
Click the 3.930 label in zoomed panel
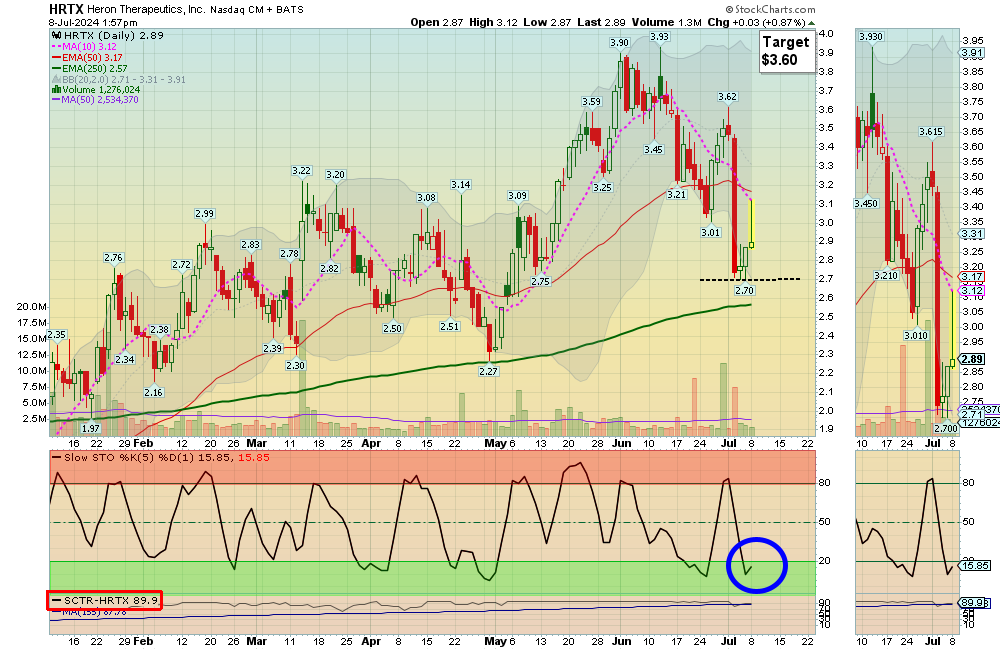pyautogui.click(x=871, y=36)
